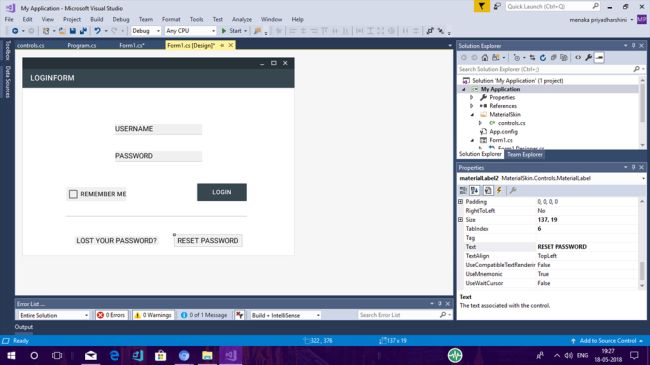Expand the References node in Solution Explorer
The width and height of the screenshot is (650, 365).
[472, 106]
